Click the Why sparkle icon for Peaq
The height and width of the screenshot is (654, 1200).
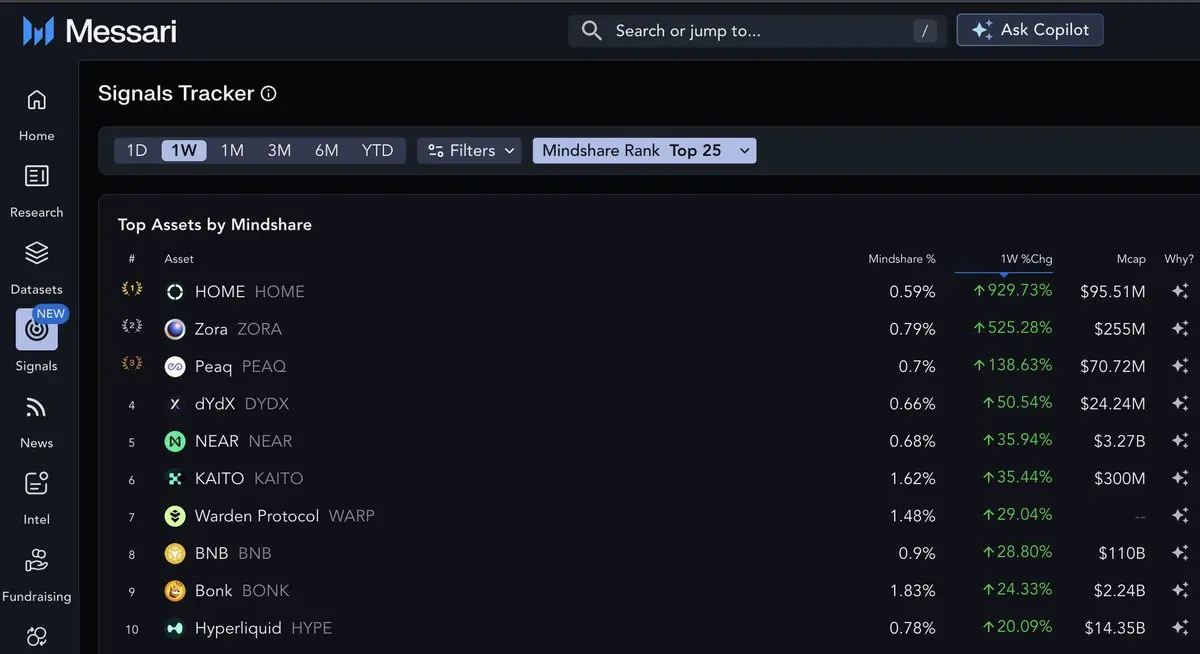point(1180,366)
